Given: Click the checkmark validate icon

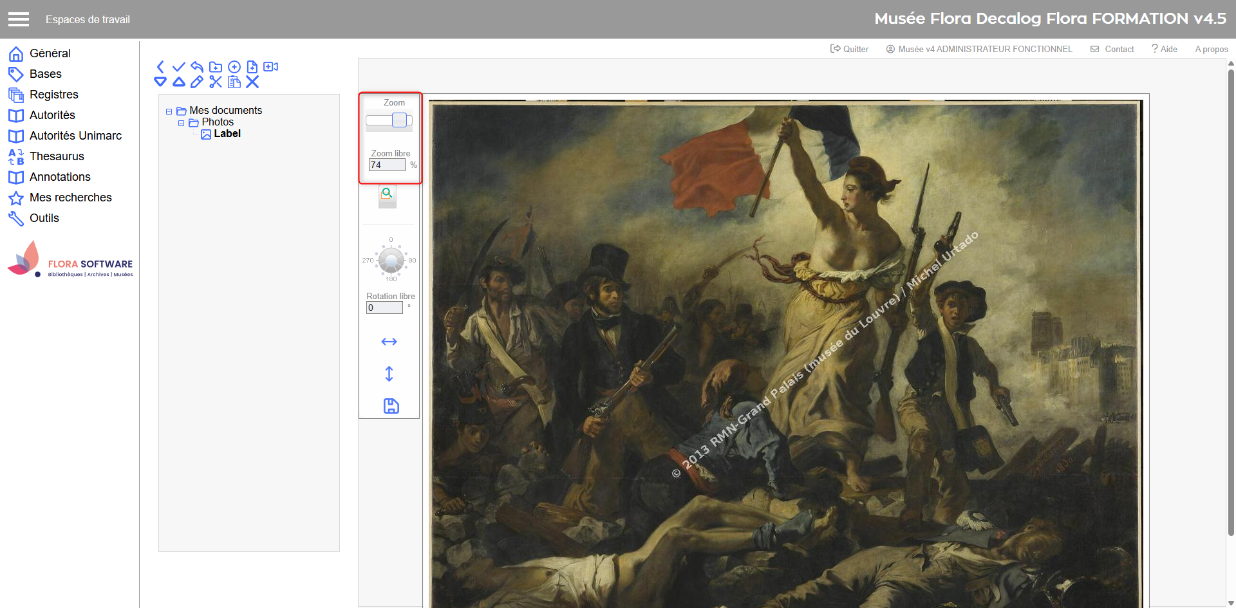Looking at the screenshot, I should pyautogui.click(x=178, y=67).
